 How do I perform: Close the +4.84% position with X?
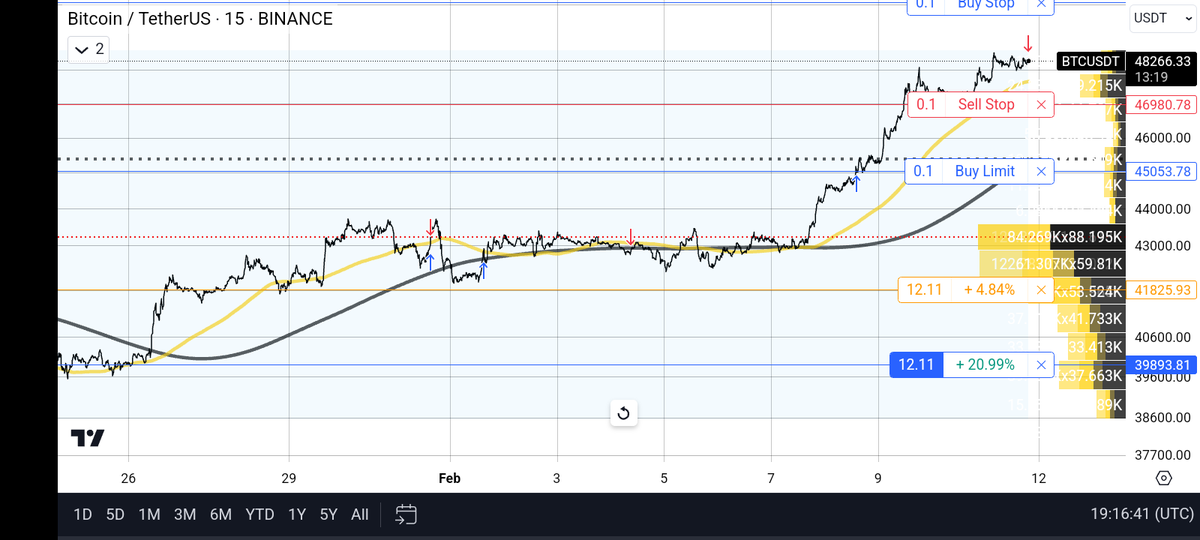click(1041, 290)
